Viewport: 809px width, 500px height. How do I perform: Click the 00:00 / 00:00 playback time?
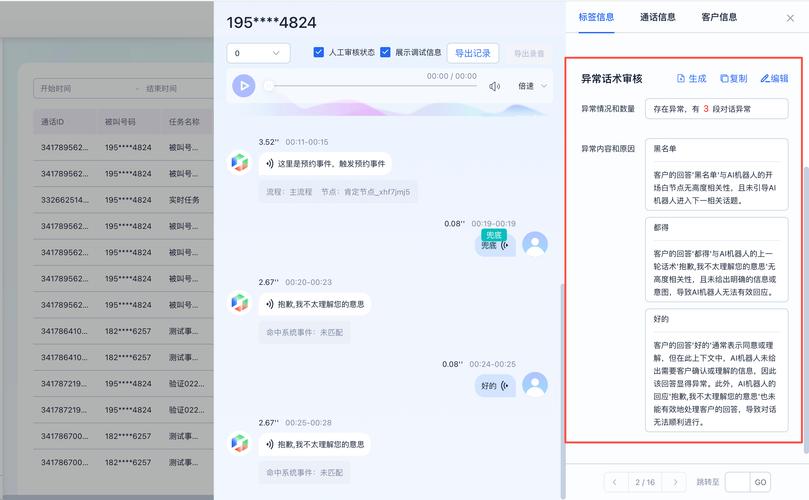pyautogui.click(x=451, y=76)
